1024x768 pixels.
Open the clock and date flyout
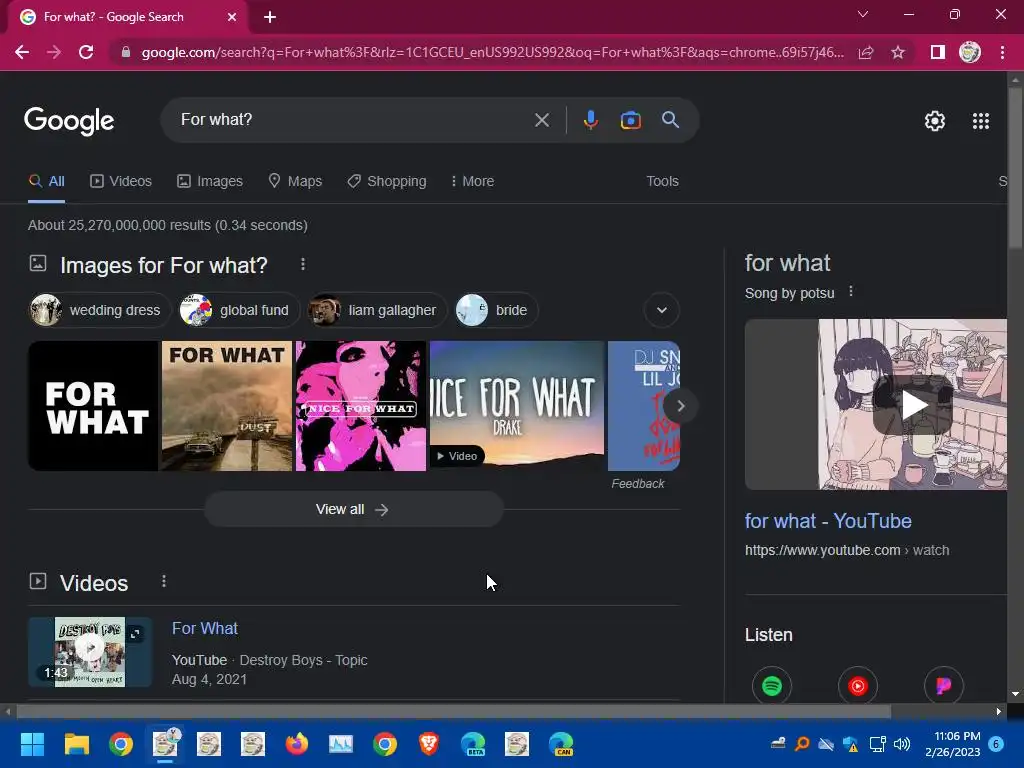[953, 744]
